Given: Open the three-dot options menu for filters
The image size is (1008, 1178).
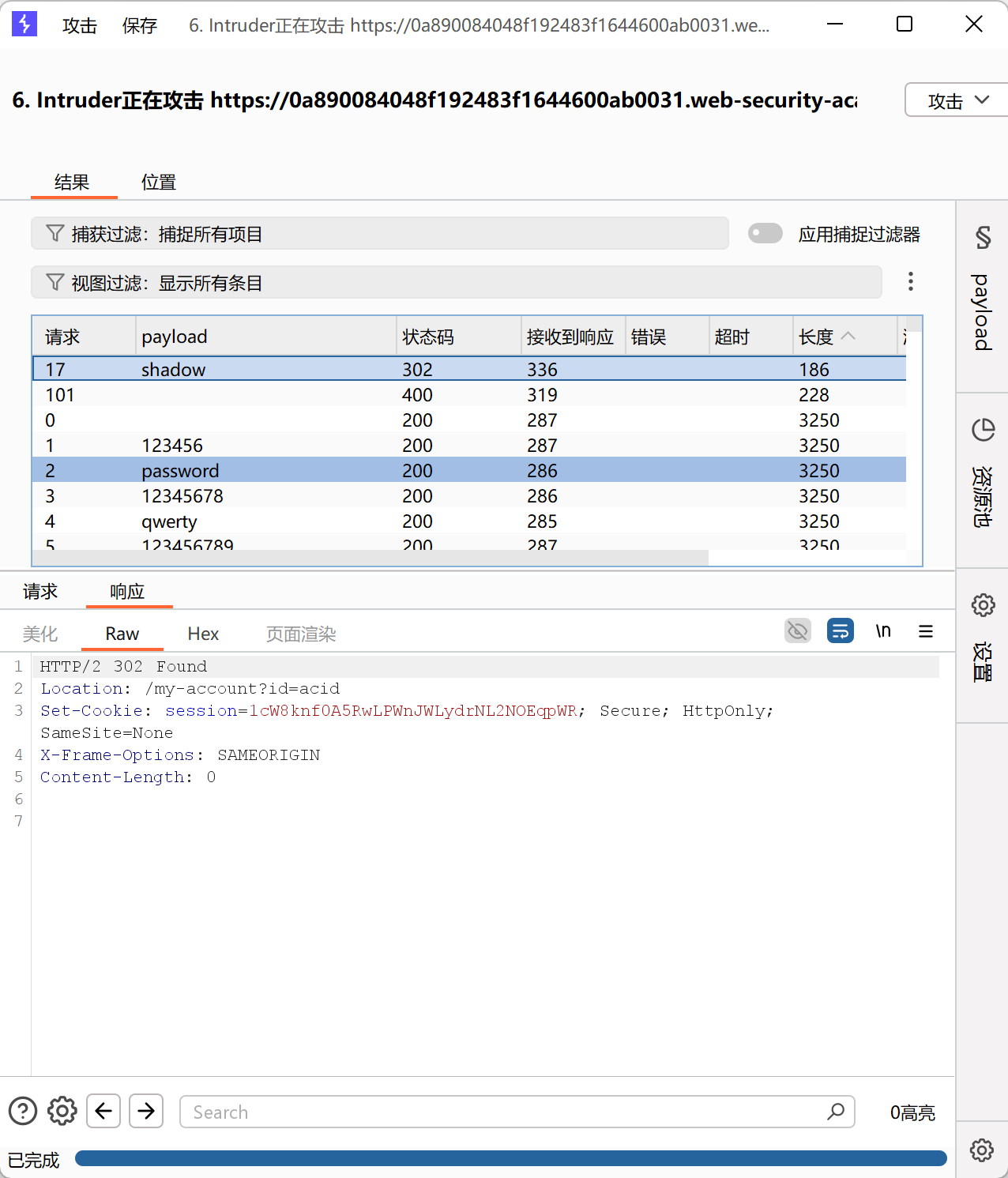Looking at the screenshot, I should (x=911, y=282).
